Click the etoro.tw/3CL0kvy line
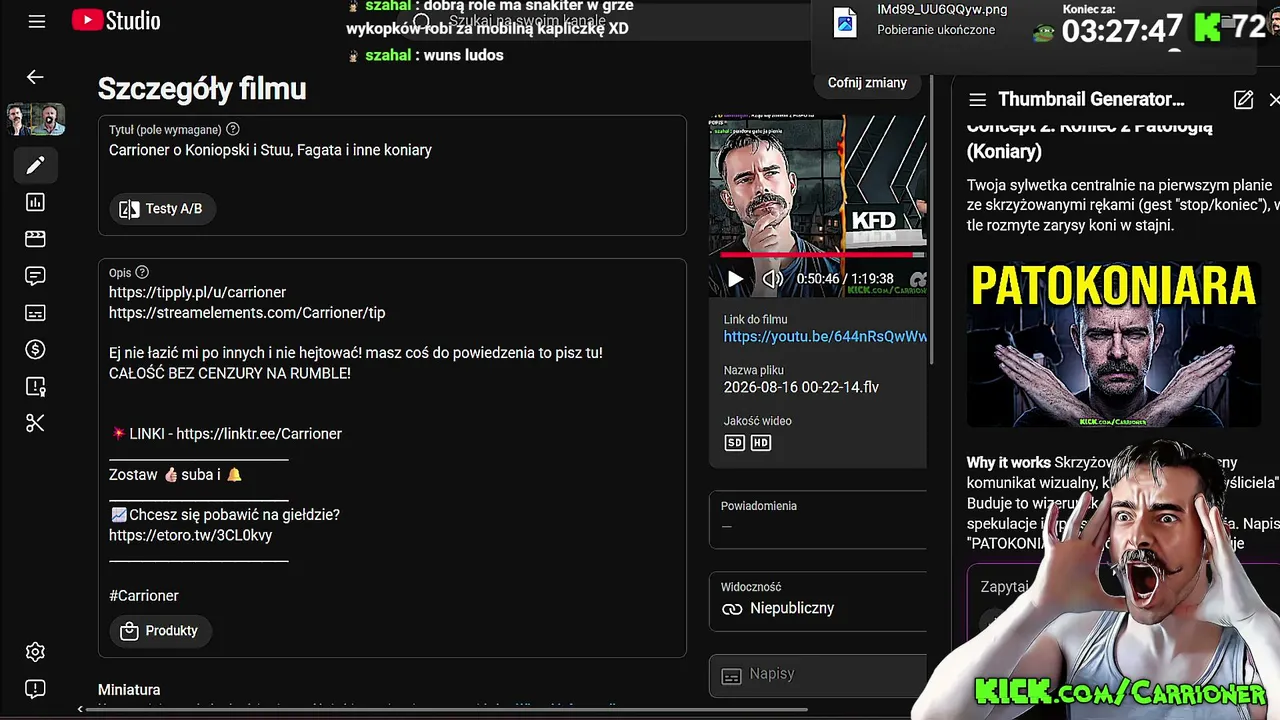This screenshot has height=720, width=1280. click(191, 535)
